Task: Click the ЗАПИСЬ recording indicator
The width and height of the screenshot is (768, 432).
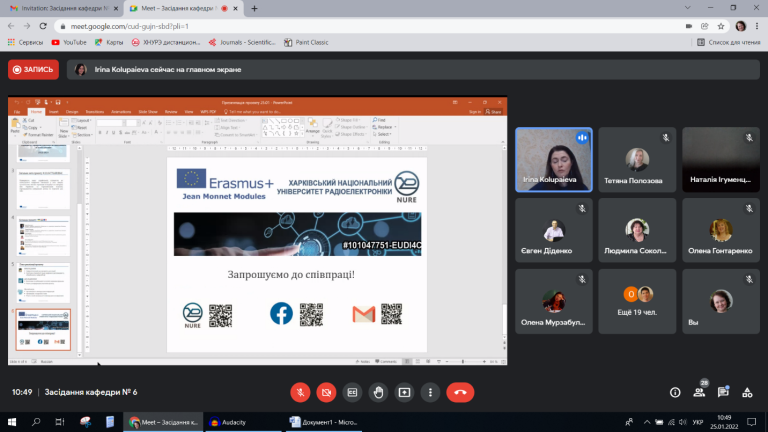Action: coord(33,70)
